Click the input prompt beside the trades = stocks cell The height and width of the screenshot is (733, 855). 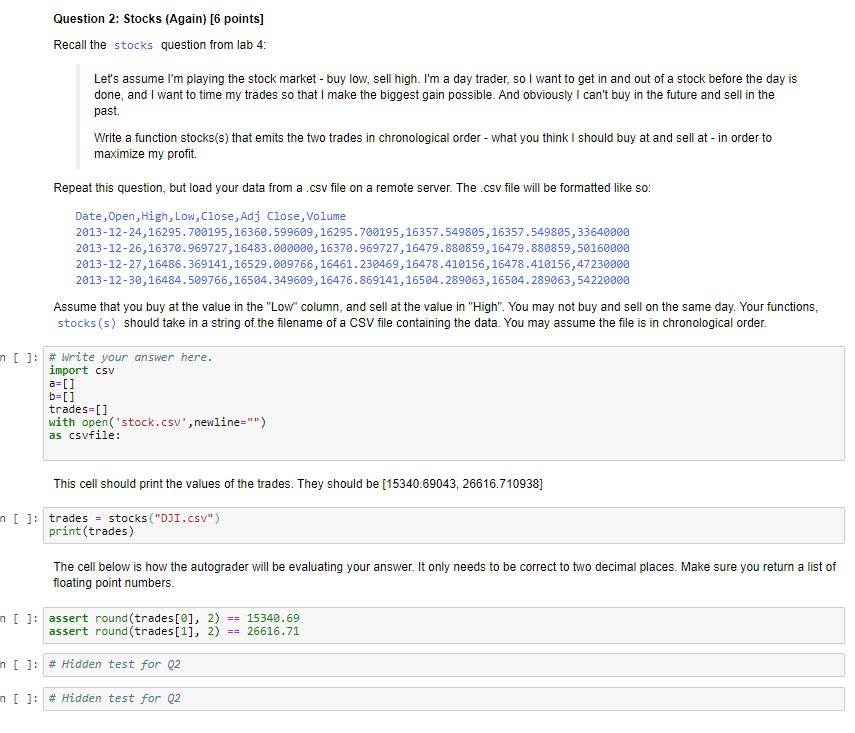[20, 519]
